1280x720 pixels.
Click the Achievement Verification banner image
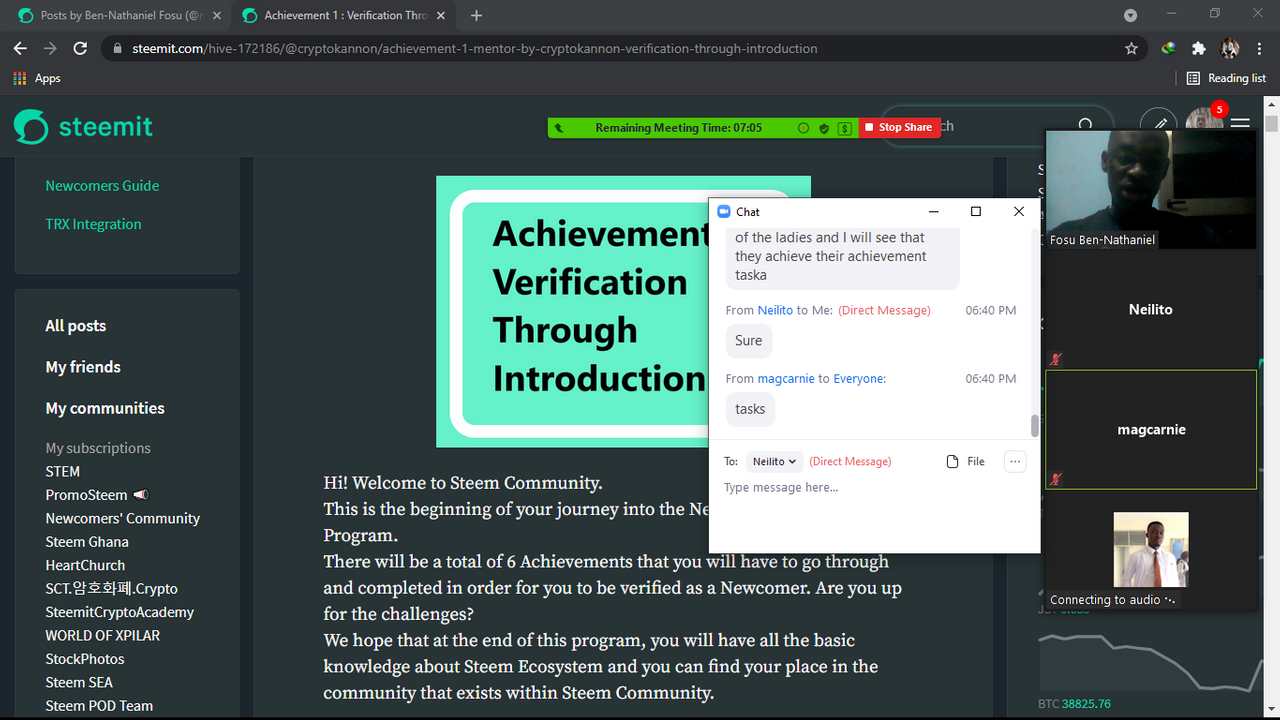(623, 312)
